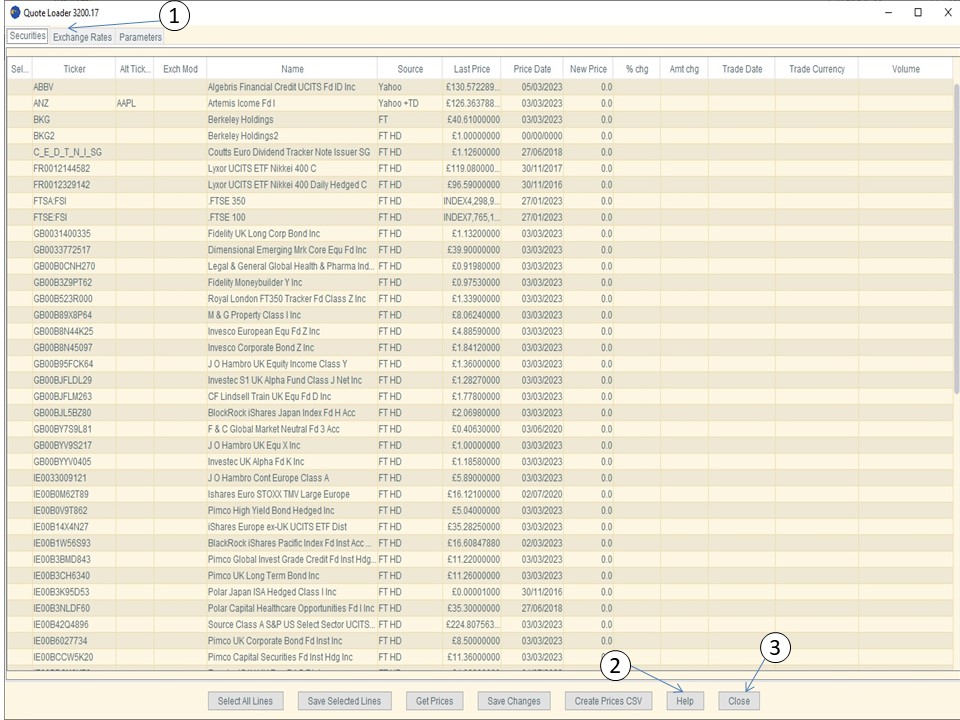Sort by the Ticker column header

(x=74, y=69)
